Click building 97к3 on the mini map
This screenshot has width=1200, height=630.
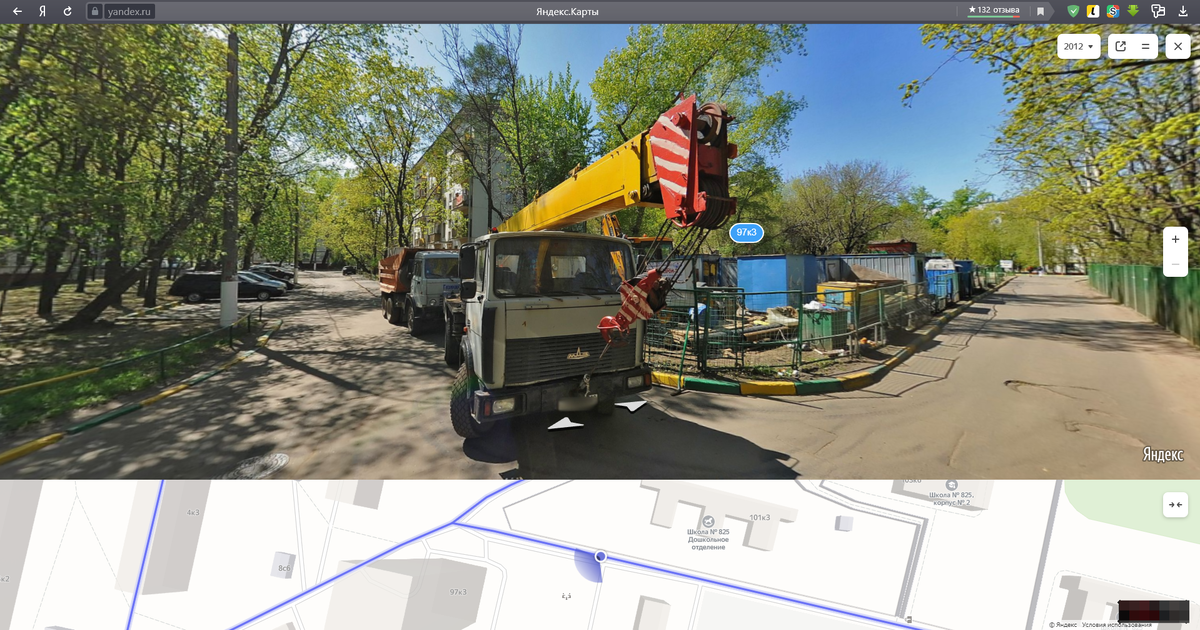pos(458,592)
